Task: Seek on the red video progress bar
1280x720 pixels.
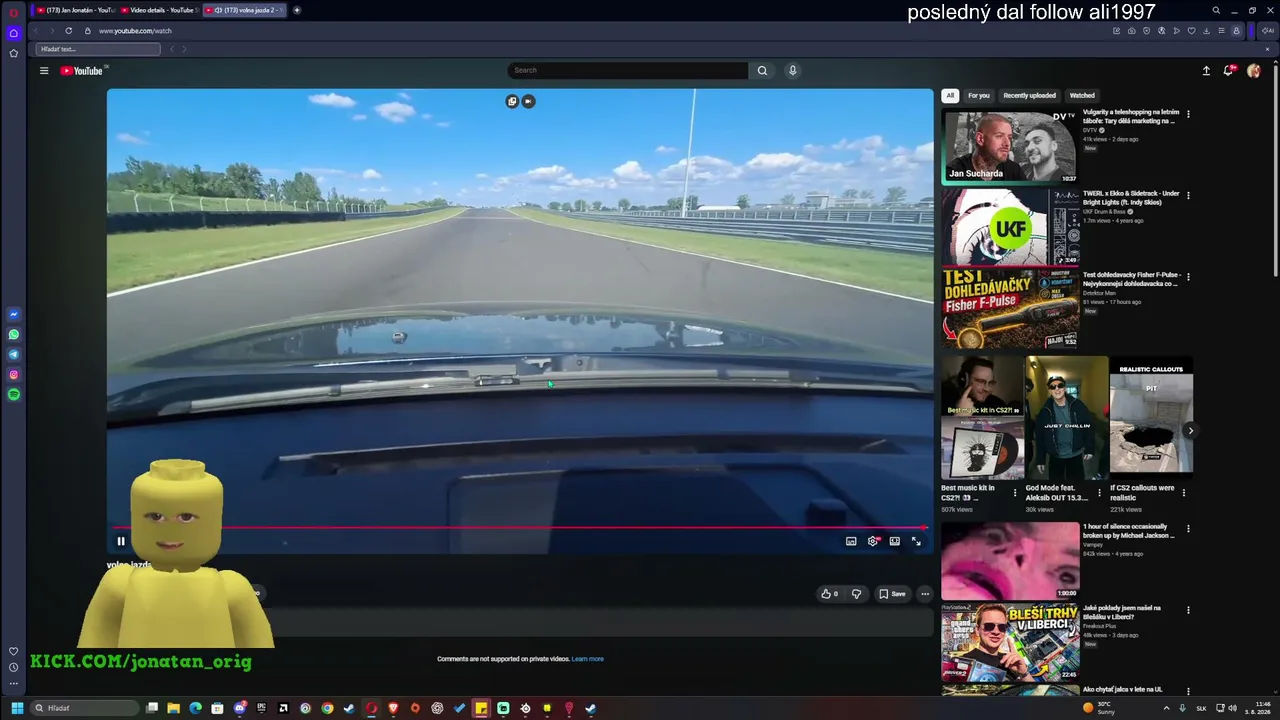Action: (520, 527)
